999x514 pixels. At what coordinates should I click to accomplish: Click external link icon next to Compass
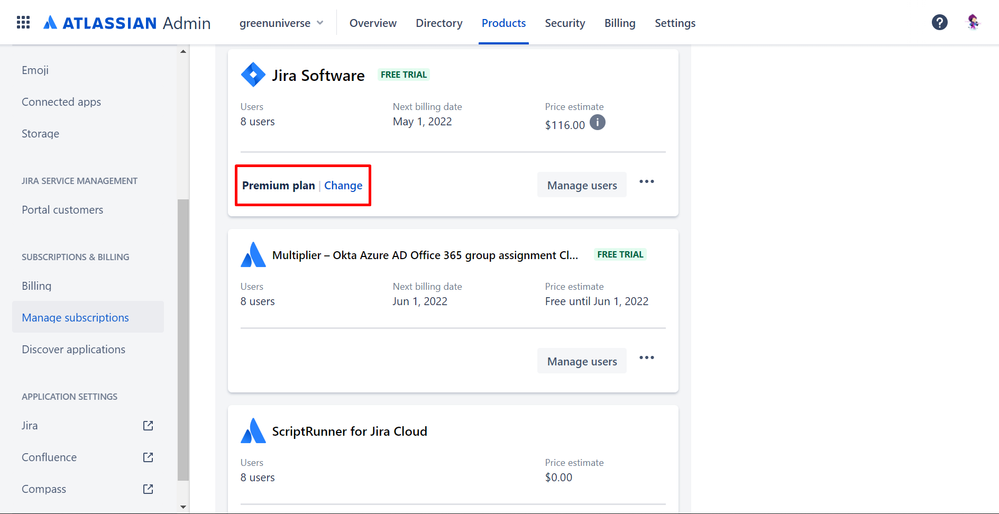(148, 489)
